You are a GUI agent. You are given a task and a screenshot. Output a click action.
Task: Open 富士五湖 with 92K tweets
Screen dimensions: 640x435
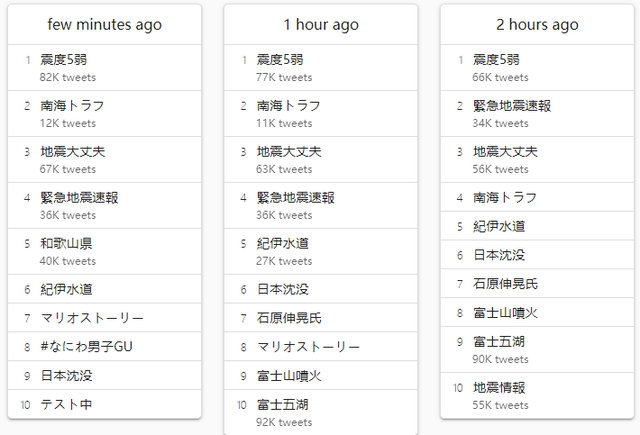point(283,405)
